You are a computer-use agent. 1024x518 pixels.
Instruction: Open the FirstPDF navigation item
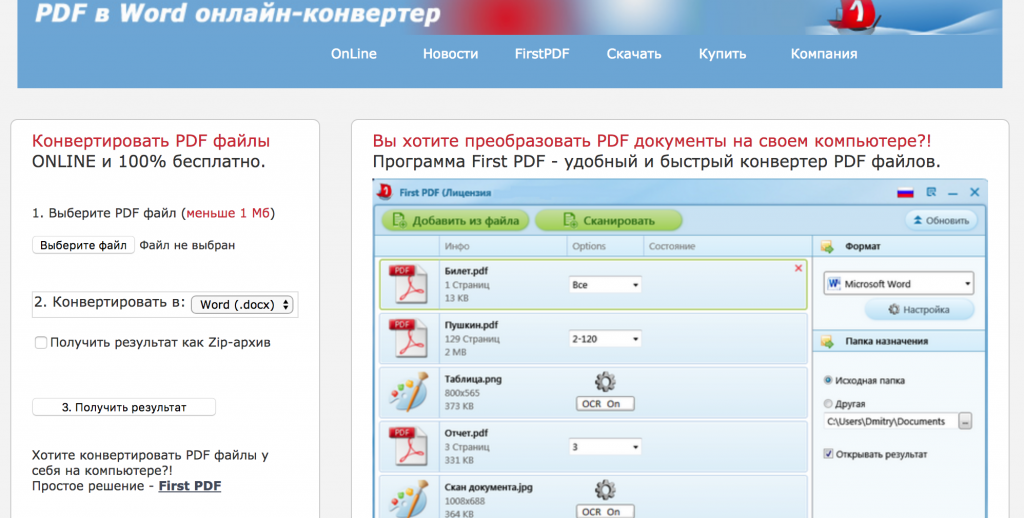point(542,54)
